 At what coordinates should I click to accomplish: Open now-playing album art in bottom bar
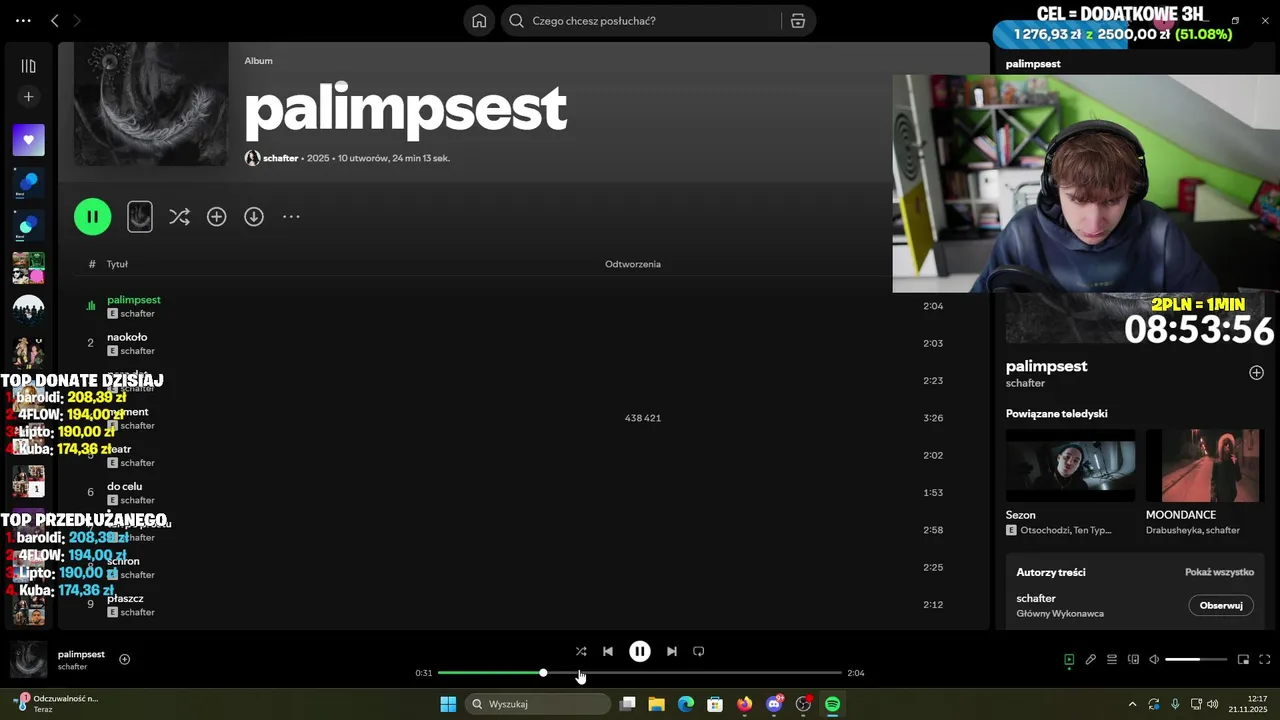coord(28,660)
